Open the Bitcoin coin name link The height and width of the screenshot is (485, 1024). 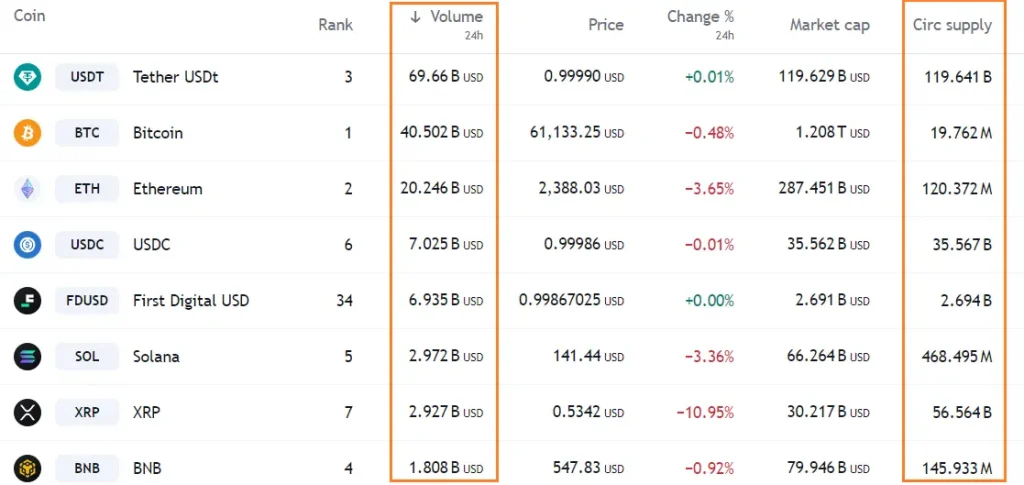[x=158, y=133]
